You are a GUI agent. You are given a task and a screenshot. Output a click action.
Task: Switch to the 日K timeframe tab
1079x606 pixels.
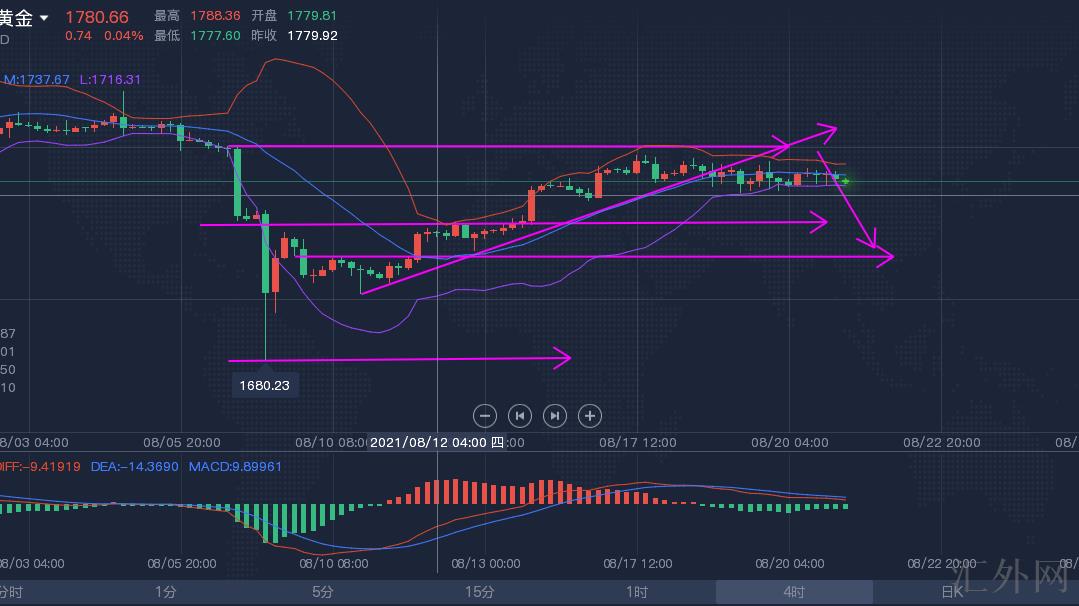(950, 592)
